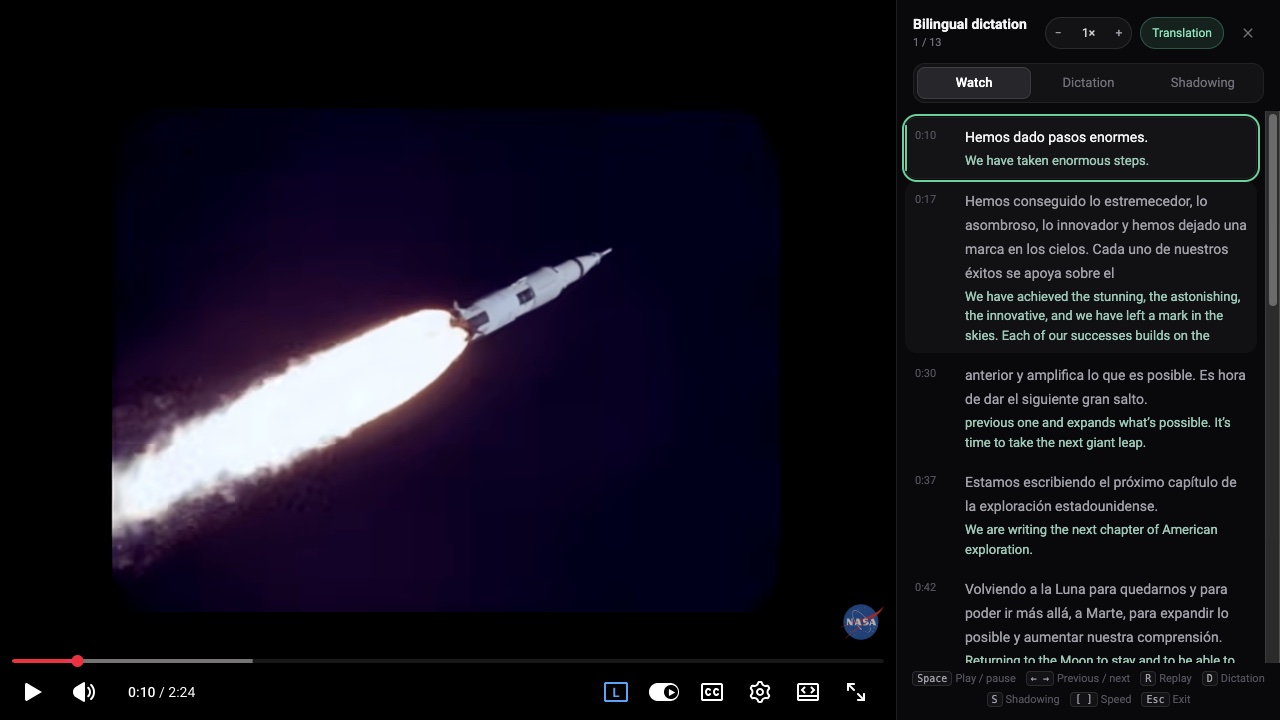Toggle the Translation button
Screen dimensions: 1280x720
point(1182,33)
